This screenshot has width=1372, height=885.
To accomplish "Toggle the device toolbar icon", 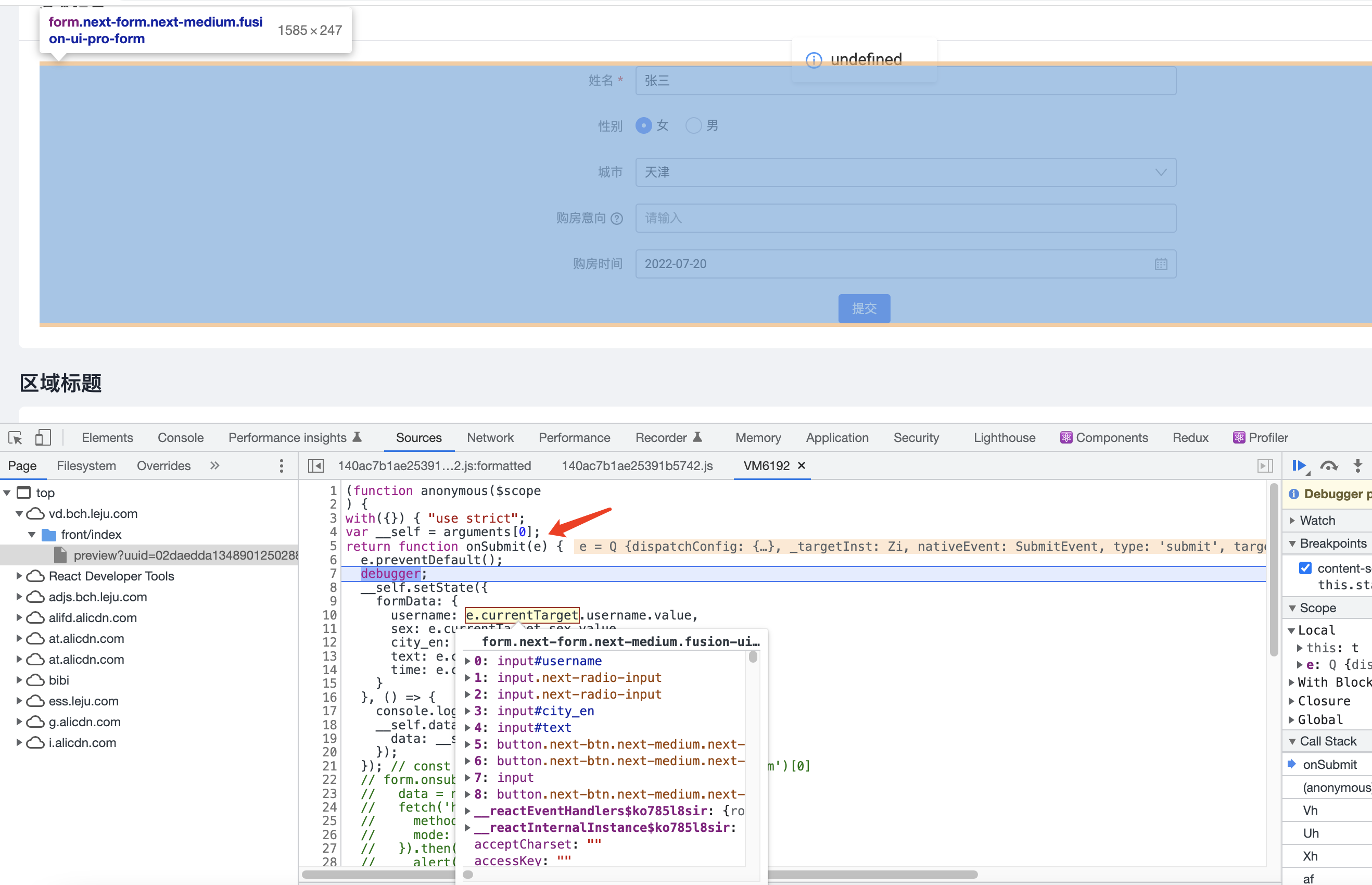I will [43, 438].
